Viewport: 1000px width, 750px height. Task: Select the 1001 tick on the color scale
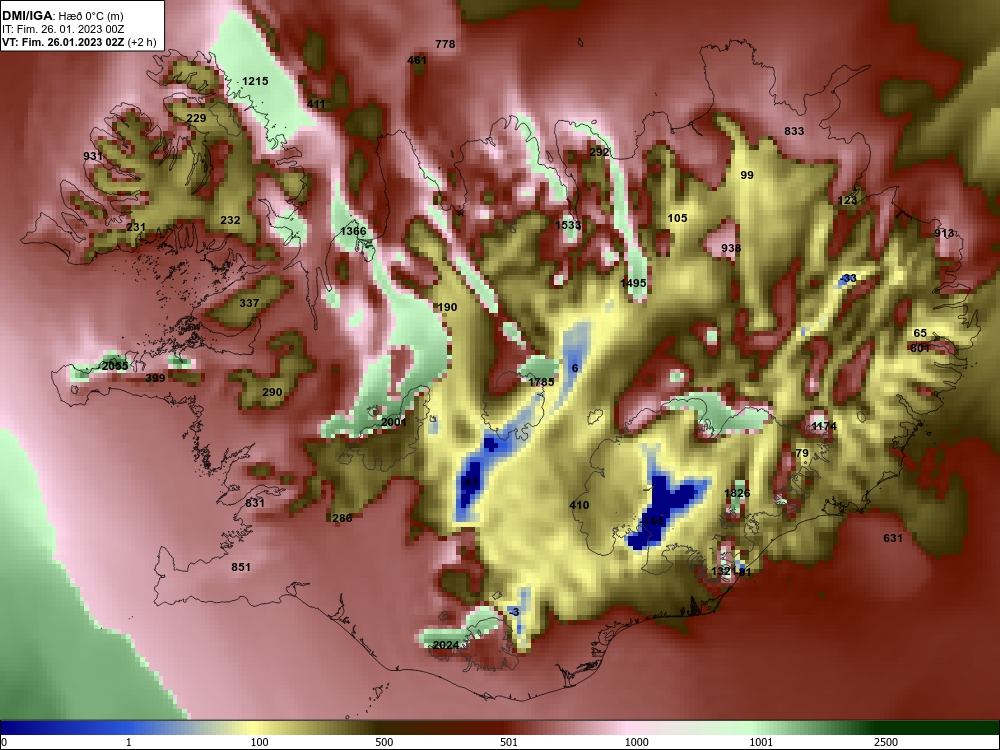[x=761, y=742]
